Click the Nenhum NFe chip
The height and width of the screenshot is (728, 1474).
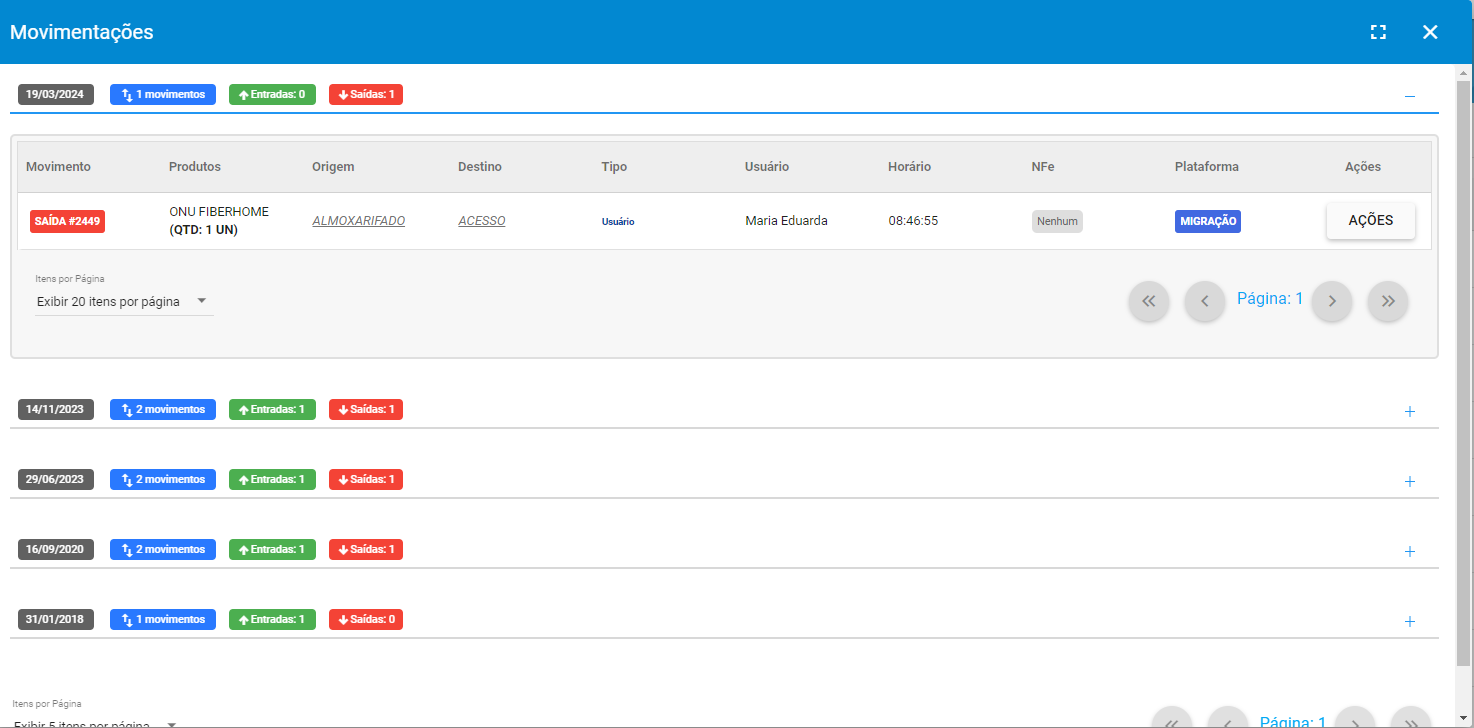(x=1057, y=221)
